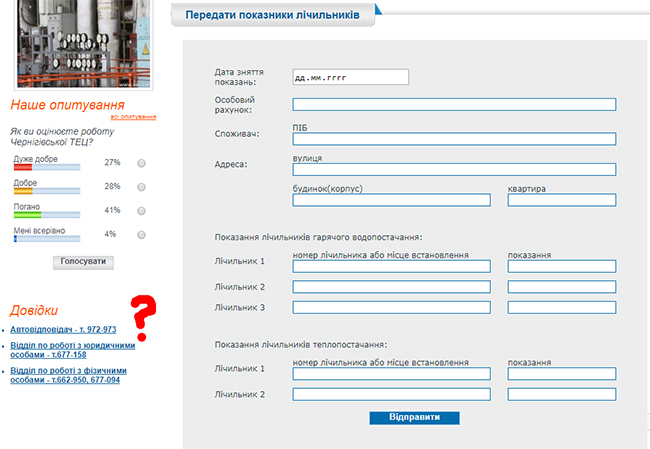Image resolution: width=650 pixels, height=449 pixels.
Task: Select the 'Дуже добре' radio button
Action: (x=141, y=163)
